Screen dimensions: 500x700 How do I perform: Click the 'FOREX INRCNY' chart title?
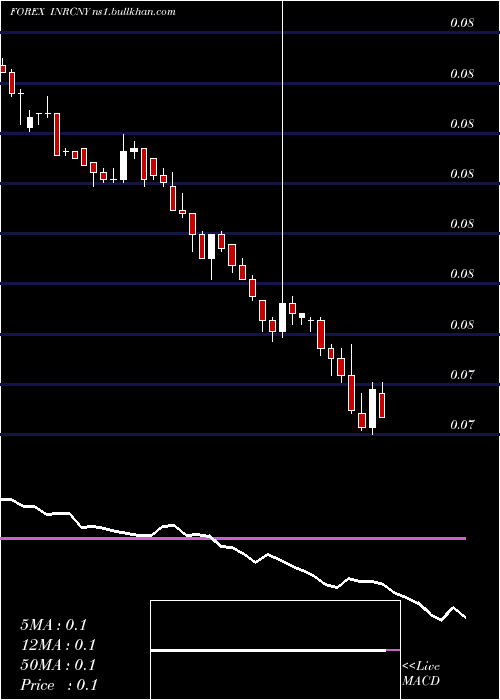click(50, 12)
